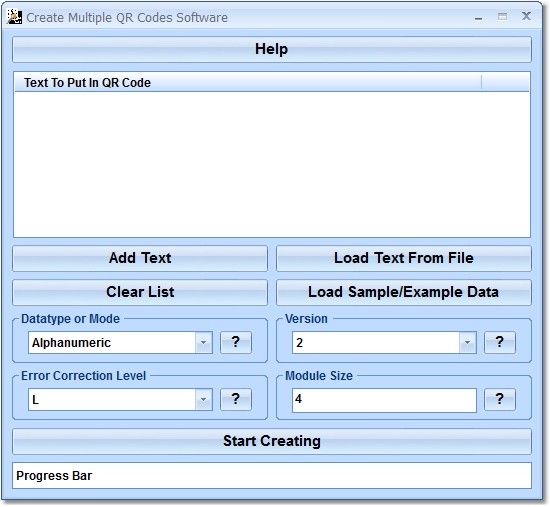This screenshot has height=507, width=550.
Task: Open the Datatype or Mode dropdown arrow
Action: [203, 342]
